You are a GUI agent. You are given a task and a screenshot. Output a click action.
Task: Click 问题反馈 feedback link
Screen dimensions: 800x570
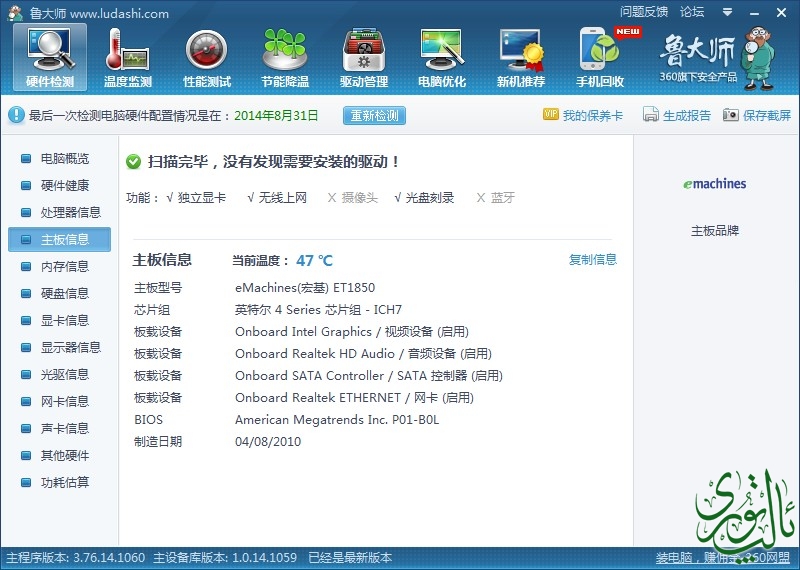(x=644, y=12)
